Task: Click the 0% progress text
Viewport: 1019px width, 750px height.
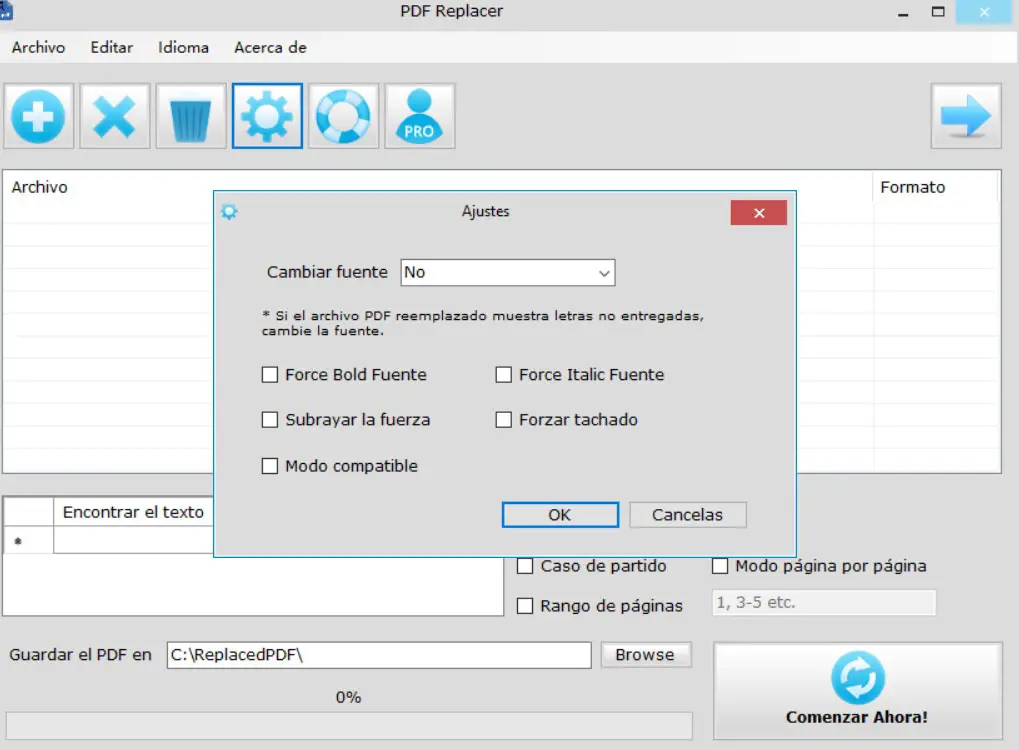Action: point(348,697)
